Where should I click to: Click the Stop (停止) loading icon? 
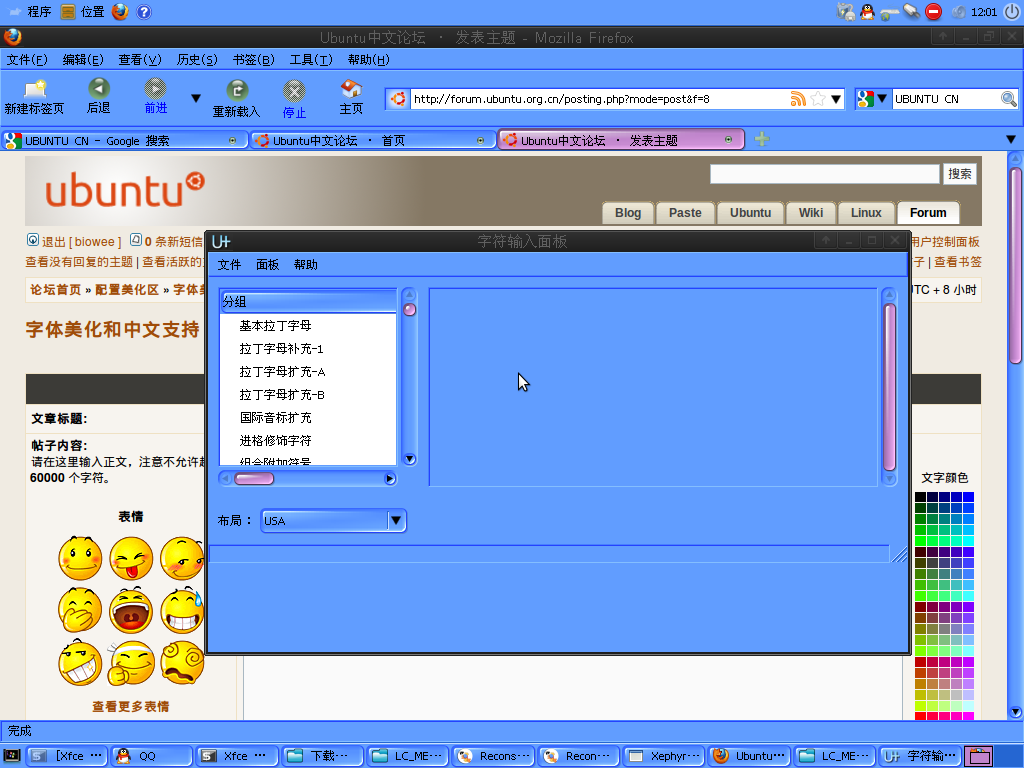click(x=294, y=91)
